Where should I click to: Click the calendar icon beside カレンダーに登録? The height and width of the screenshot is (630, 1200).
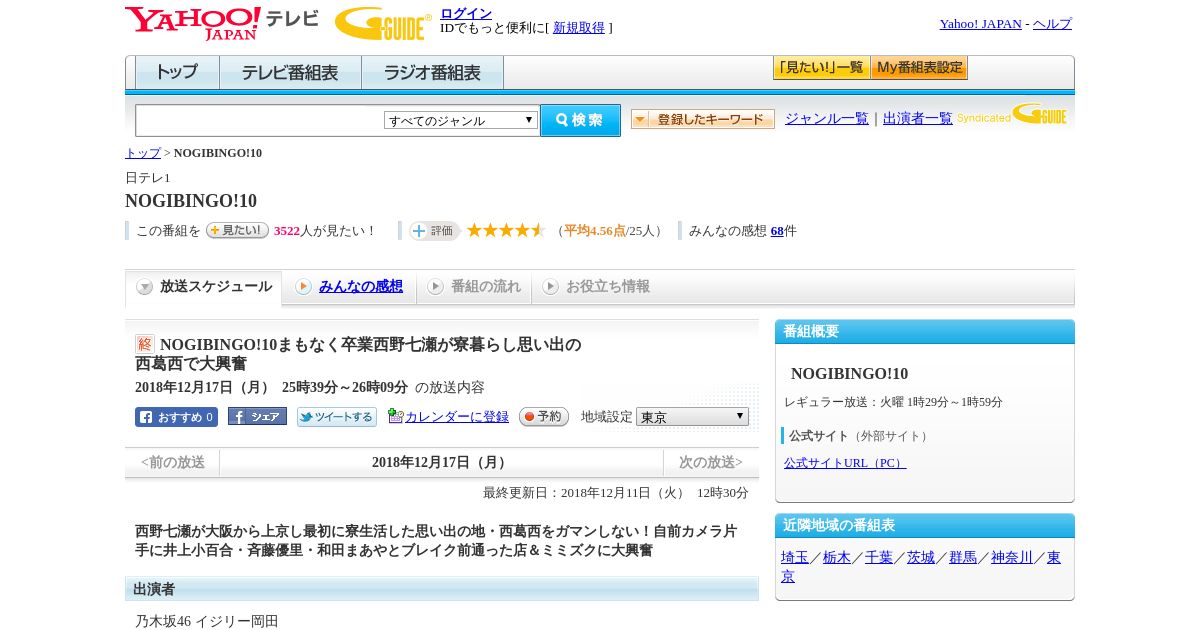point(395,416)
